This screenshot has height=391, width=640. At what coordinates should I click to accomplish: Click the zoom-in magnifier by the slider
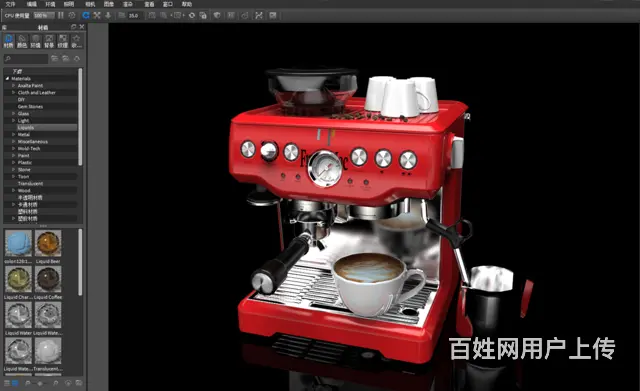pos(56,383)
